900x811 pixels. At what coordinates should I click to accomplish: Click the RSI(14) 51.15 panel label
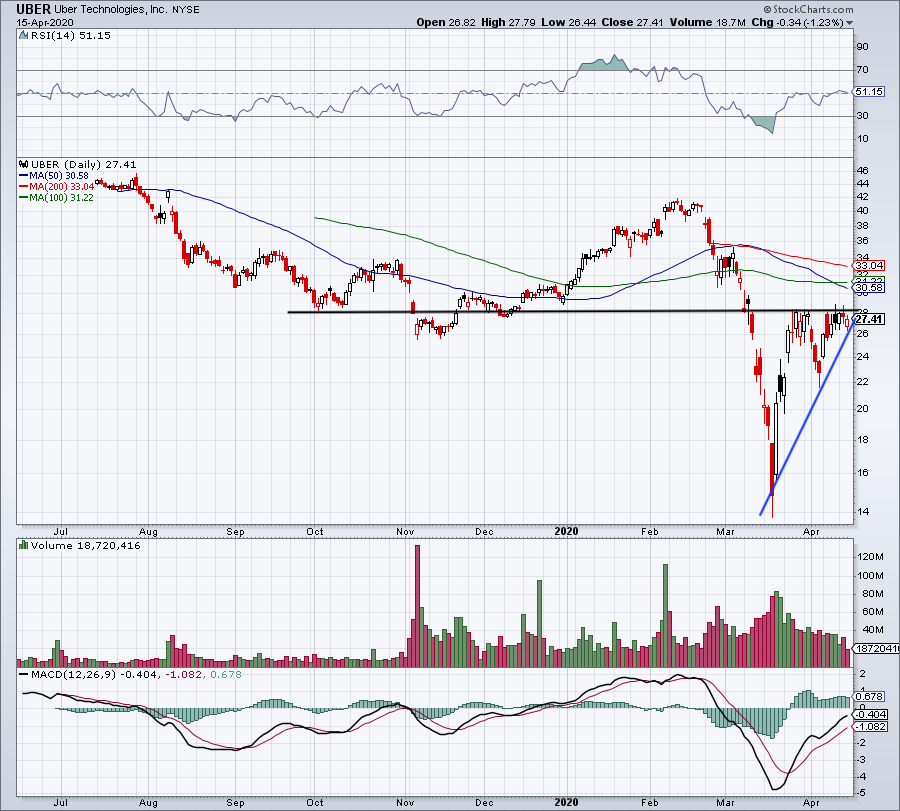70,36
